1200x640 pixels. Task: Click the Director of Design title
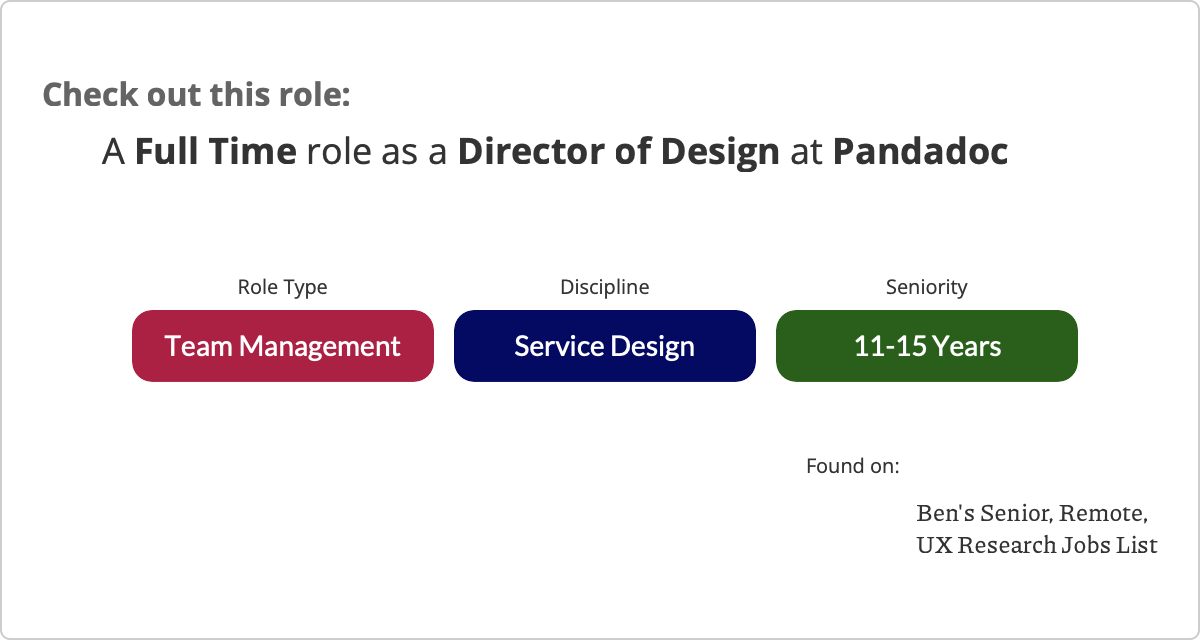click(x=618, y=152)
